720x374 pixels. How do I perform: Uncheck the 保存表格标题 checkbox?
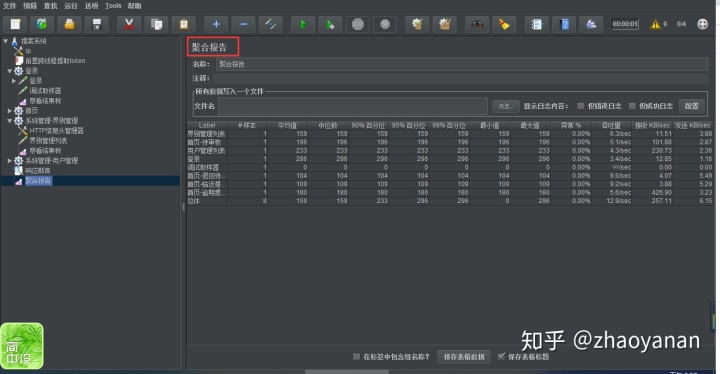501,356
